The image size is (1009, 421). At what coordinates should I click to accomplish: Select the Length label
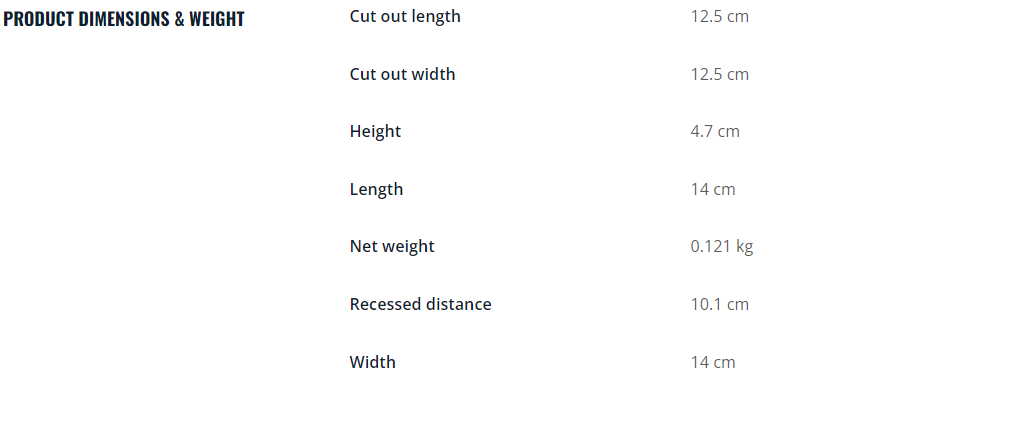pyautogui.click(x=376, y=189)
